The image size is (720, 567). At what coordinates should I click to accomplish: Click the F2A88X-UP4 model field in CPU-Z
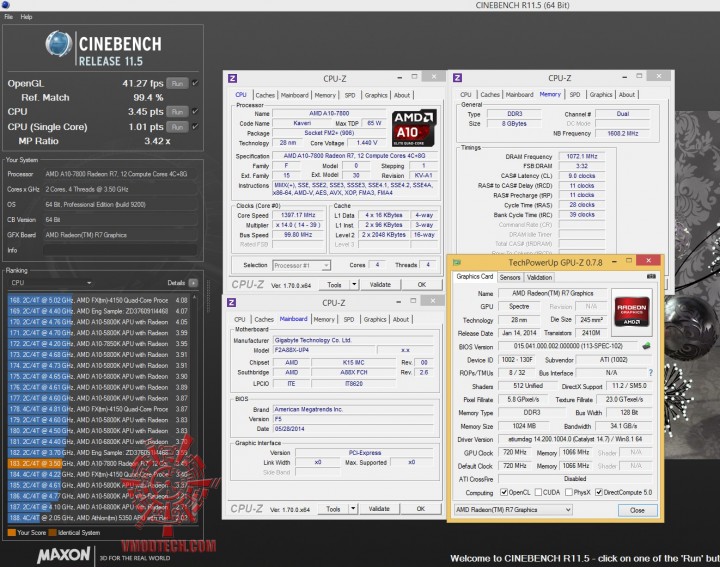(x=324, y=350)
